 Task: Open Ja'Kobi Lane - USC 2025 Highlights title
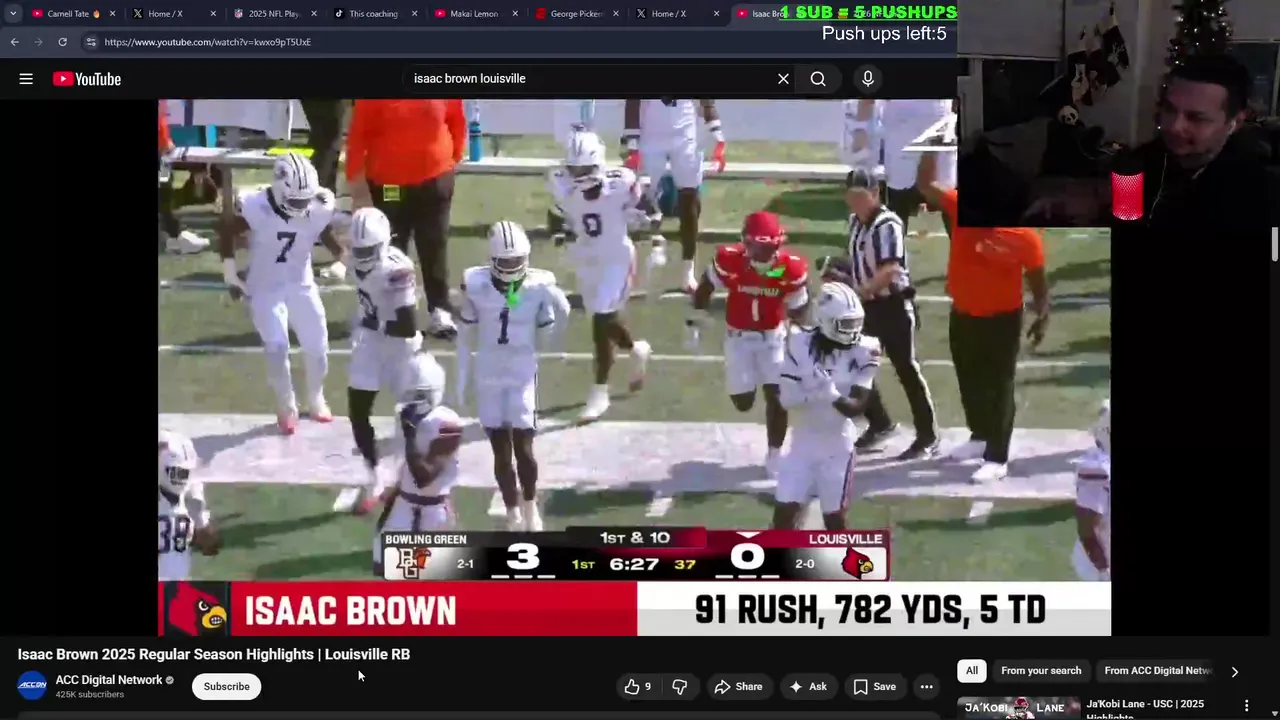[1145, 708]
